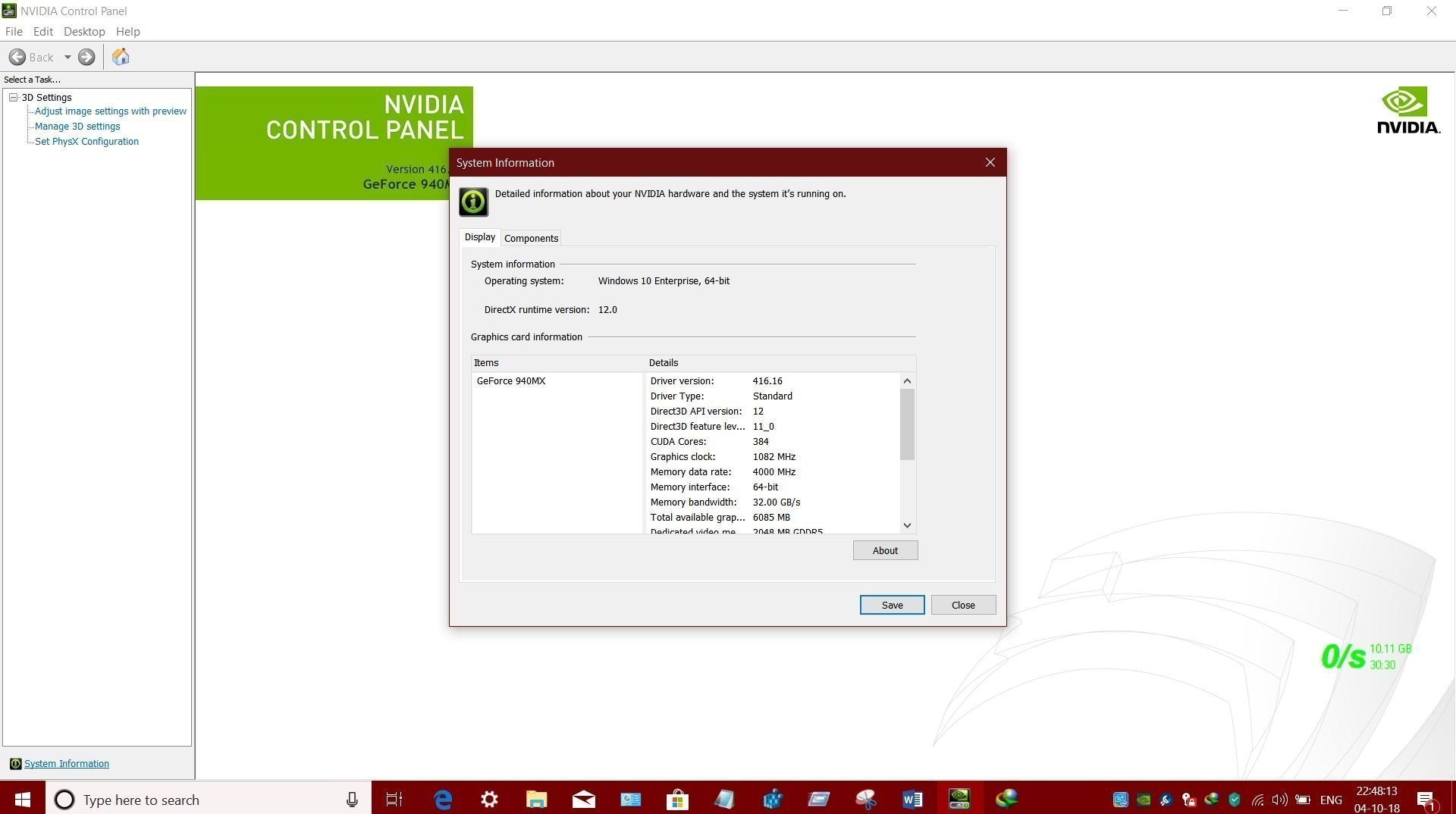Click the details list scroll down arrow

907,525
